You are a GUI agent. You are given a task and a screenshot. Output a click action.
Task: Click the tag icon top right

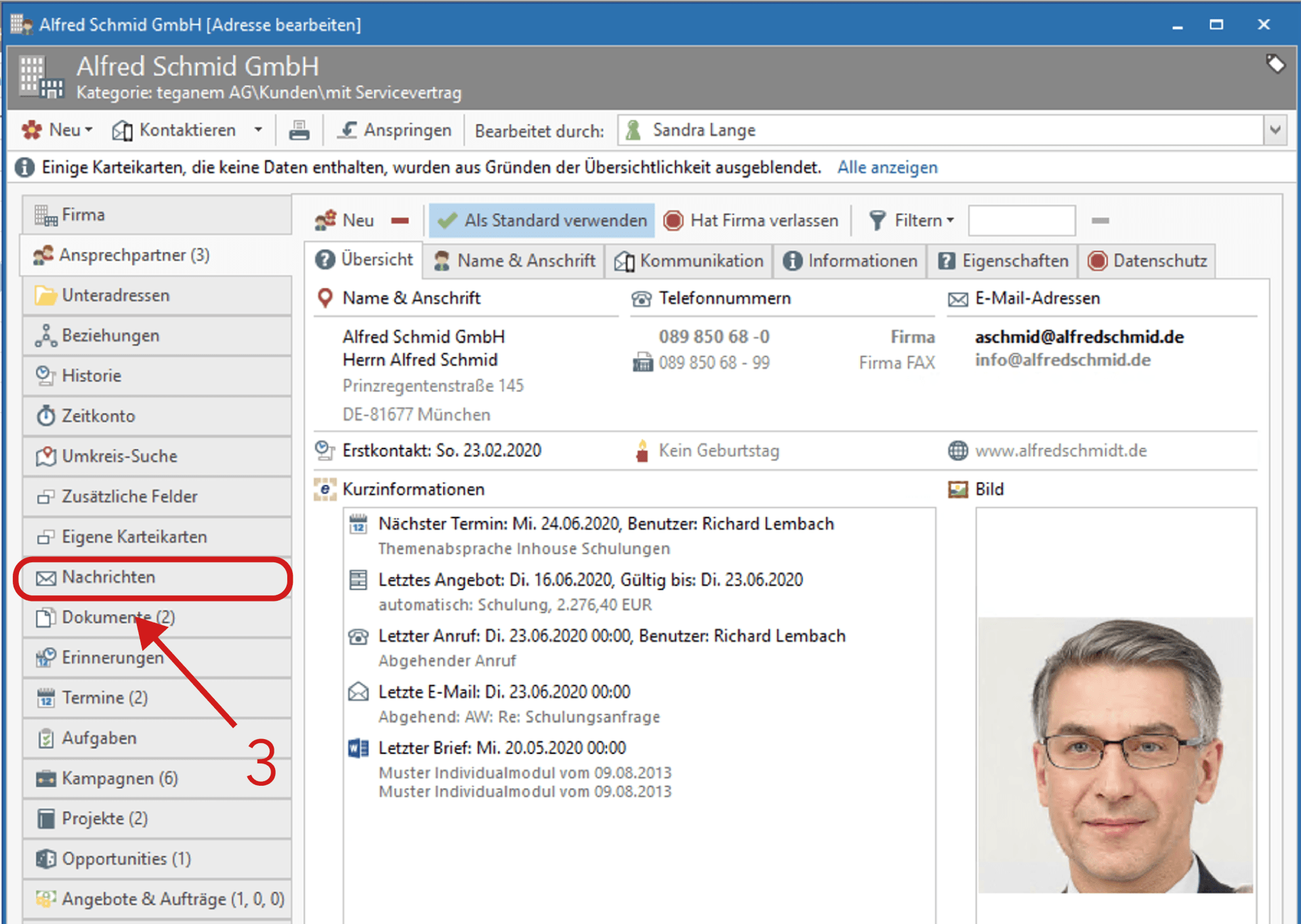click(x=1275, y=64)
